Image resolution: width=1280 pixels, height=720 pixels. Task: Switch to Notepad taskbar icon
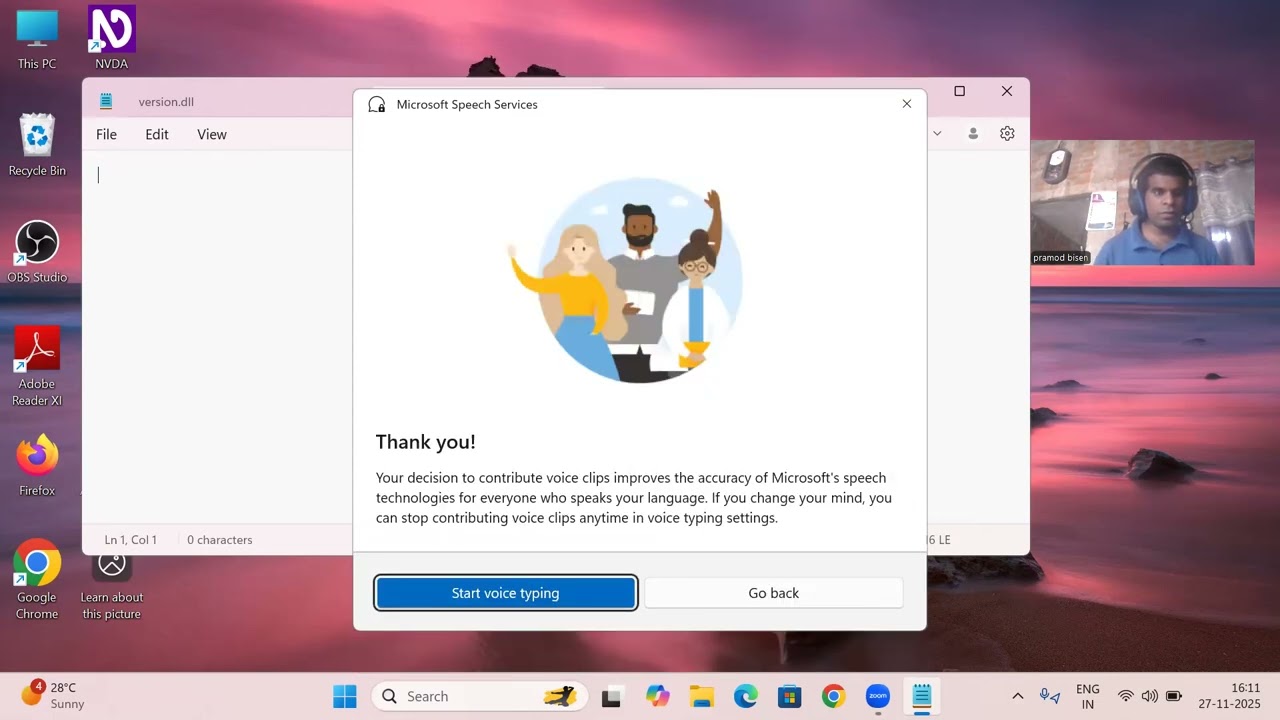click(921, 696)
